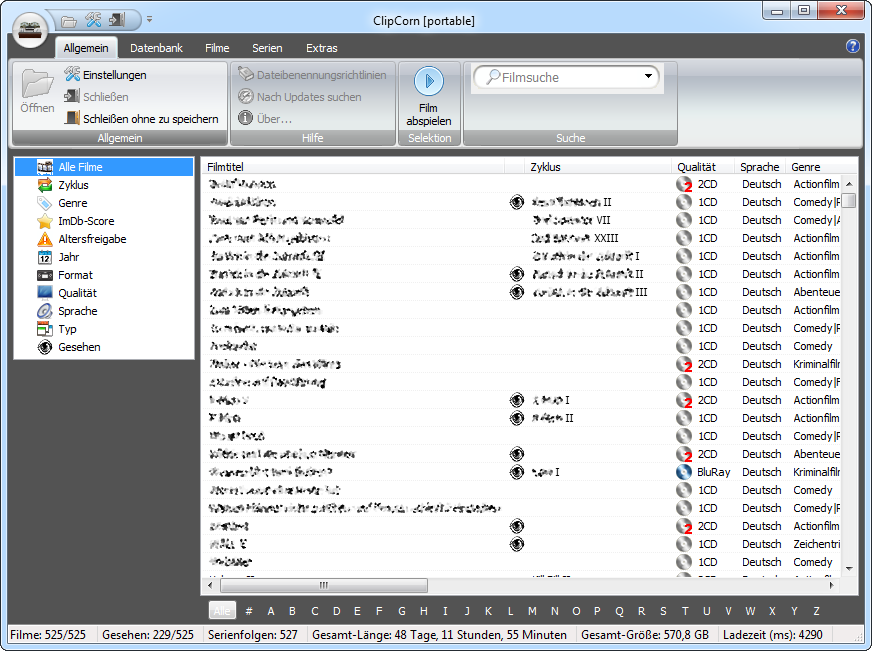The height and width of the screenshot is (651, 872).
Task: Click the Film abspielen play button
Action: [x=428, y=82]
